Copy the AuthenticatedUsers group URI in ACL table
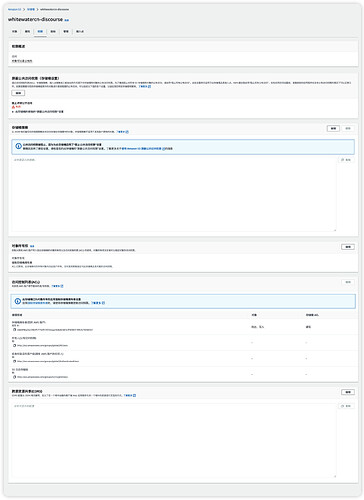 [x=14, y=361]
